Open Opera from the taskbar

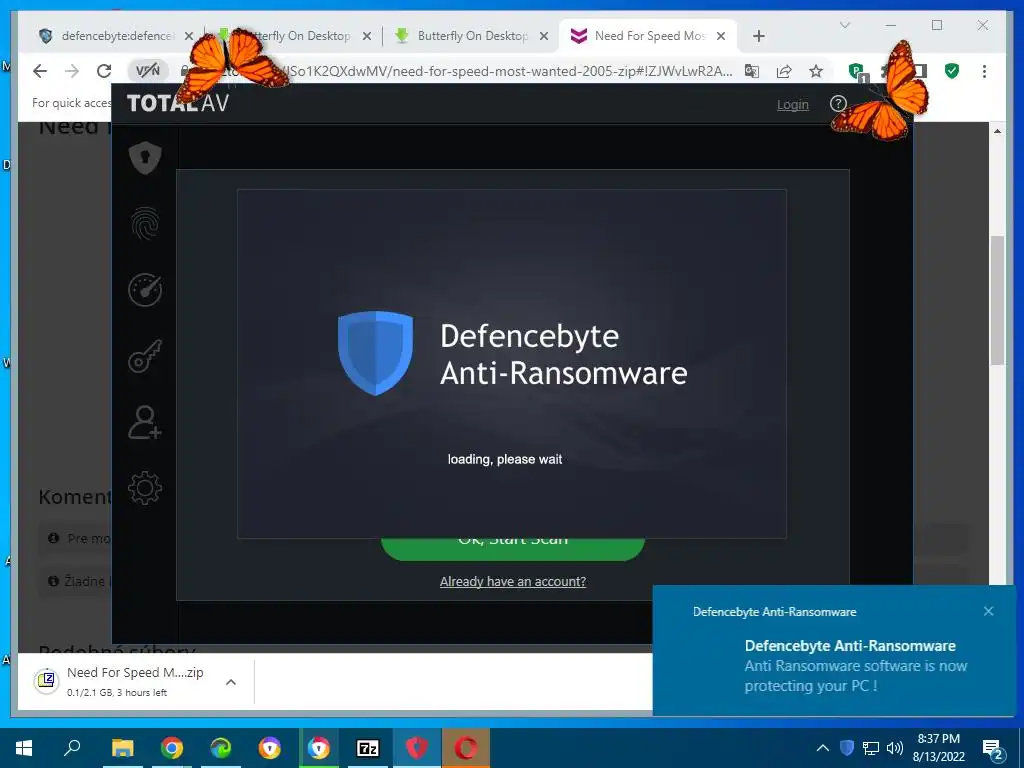(x=466, y=748)
